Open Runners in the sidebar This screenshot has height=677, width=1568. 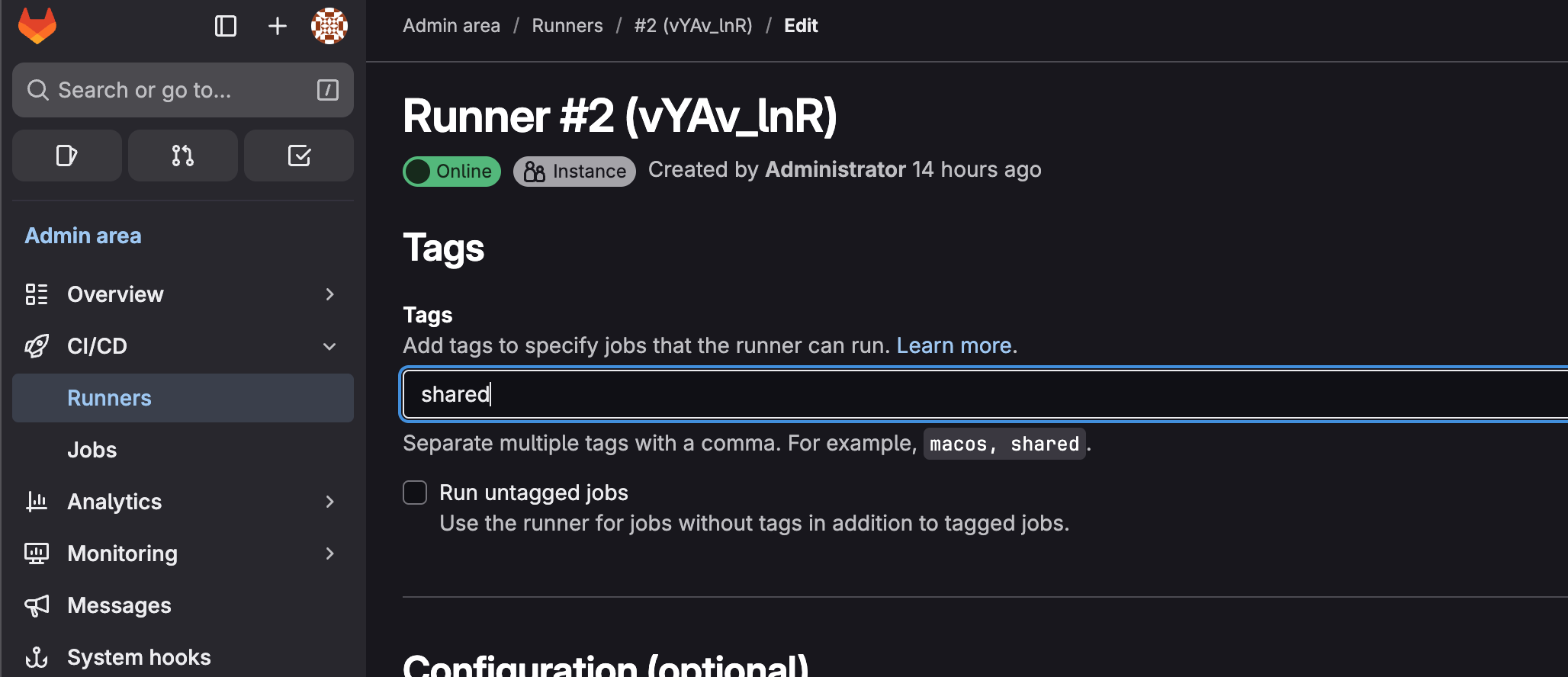click(183, 398)
